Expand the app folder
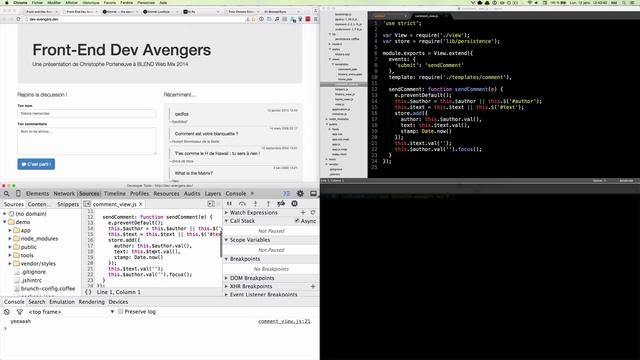This screenshot has width=640, height=360. click(x=10, y=231)
